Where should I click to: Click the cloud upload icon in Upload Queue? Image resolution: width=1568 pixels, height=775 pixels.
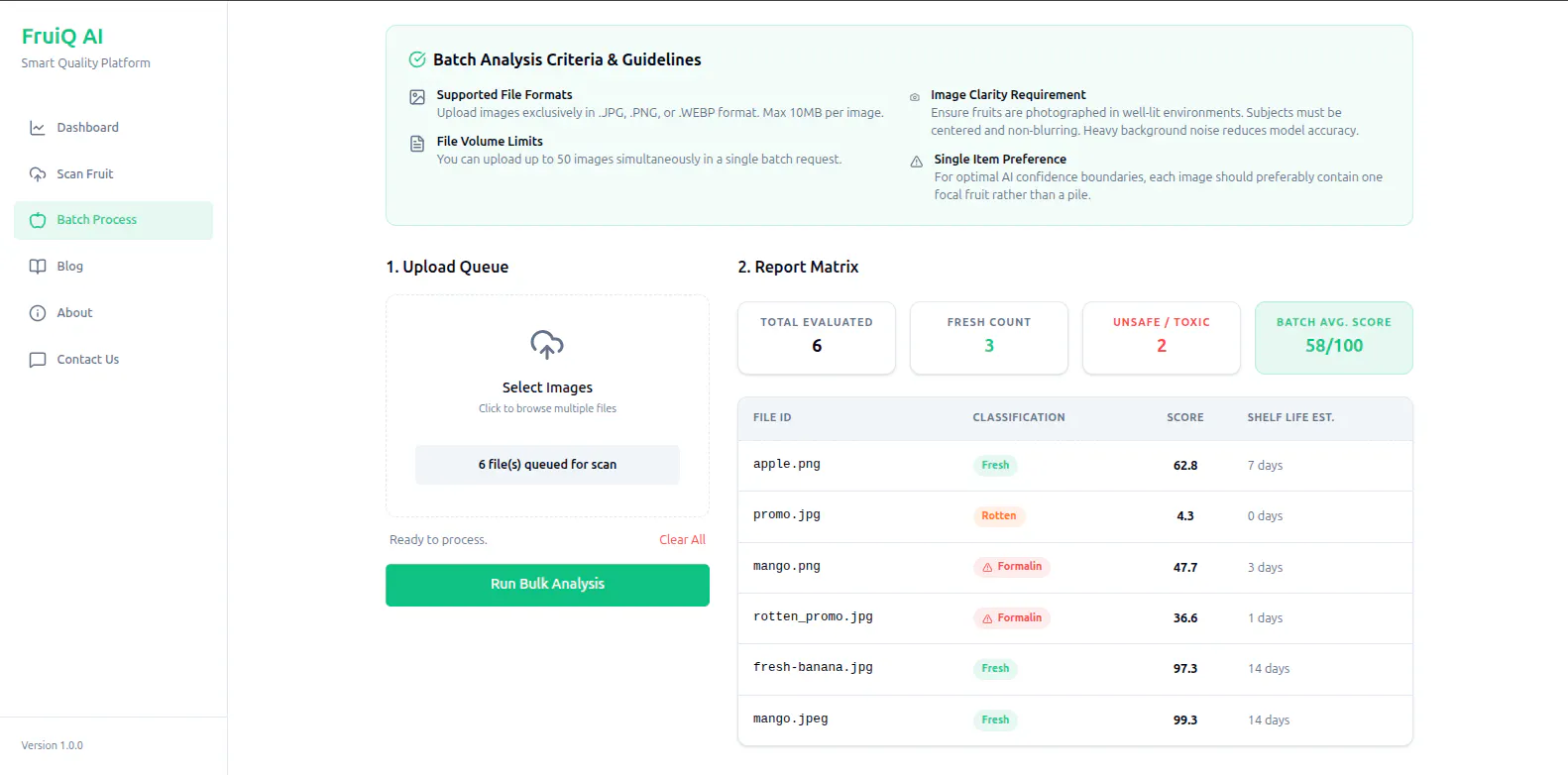pos(547,345)
